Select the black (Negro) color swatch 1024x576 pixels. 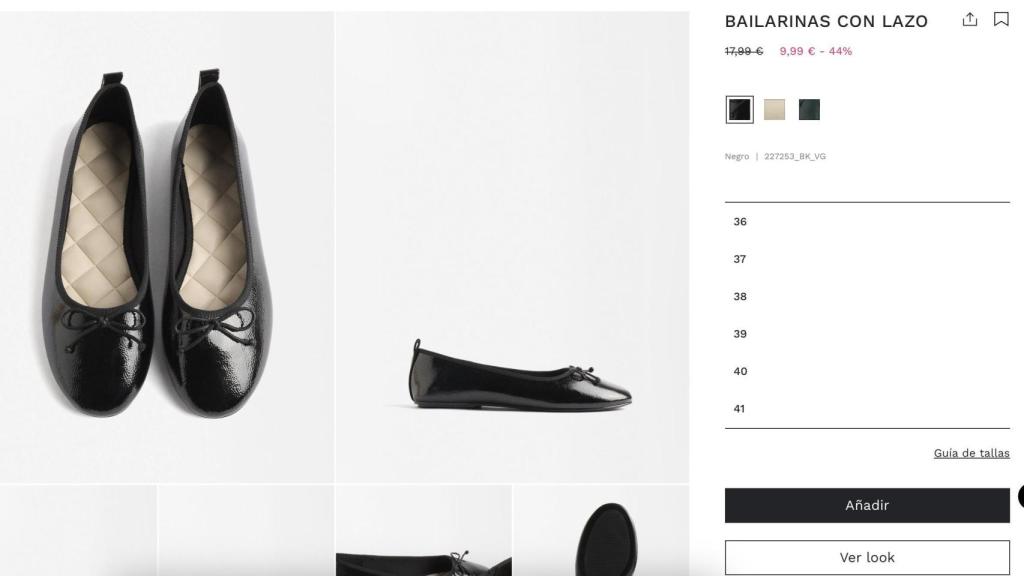click(738, 109)
